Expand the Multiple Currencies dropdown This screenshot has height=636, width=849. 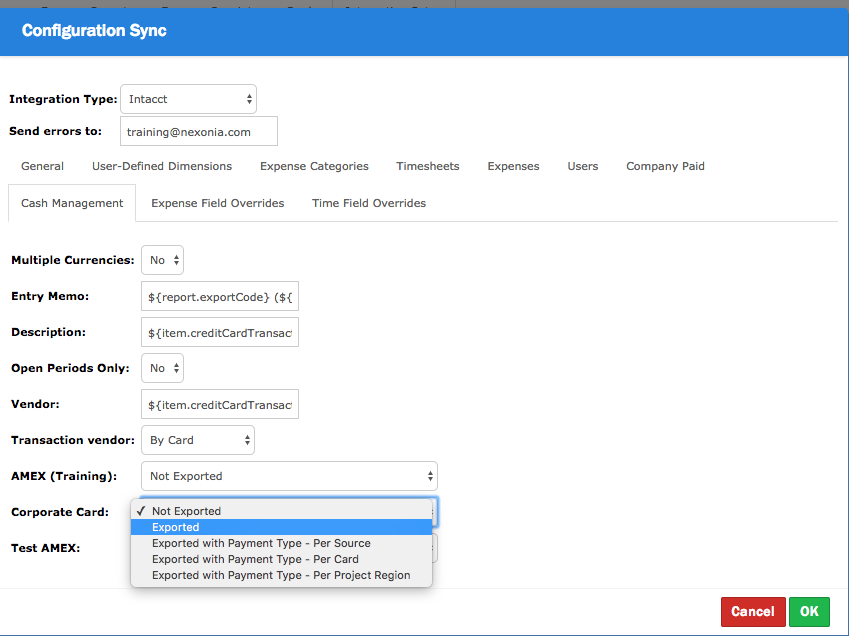tap(162, 260)
